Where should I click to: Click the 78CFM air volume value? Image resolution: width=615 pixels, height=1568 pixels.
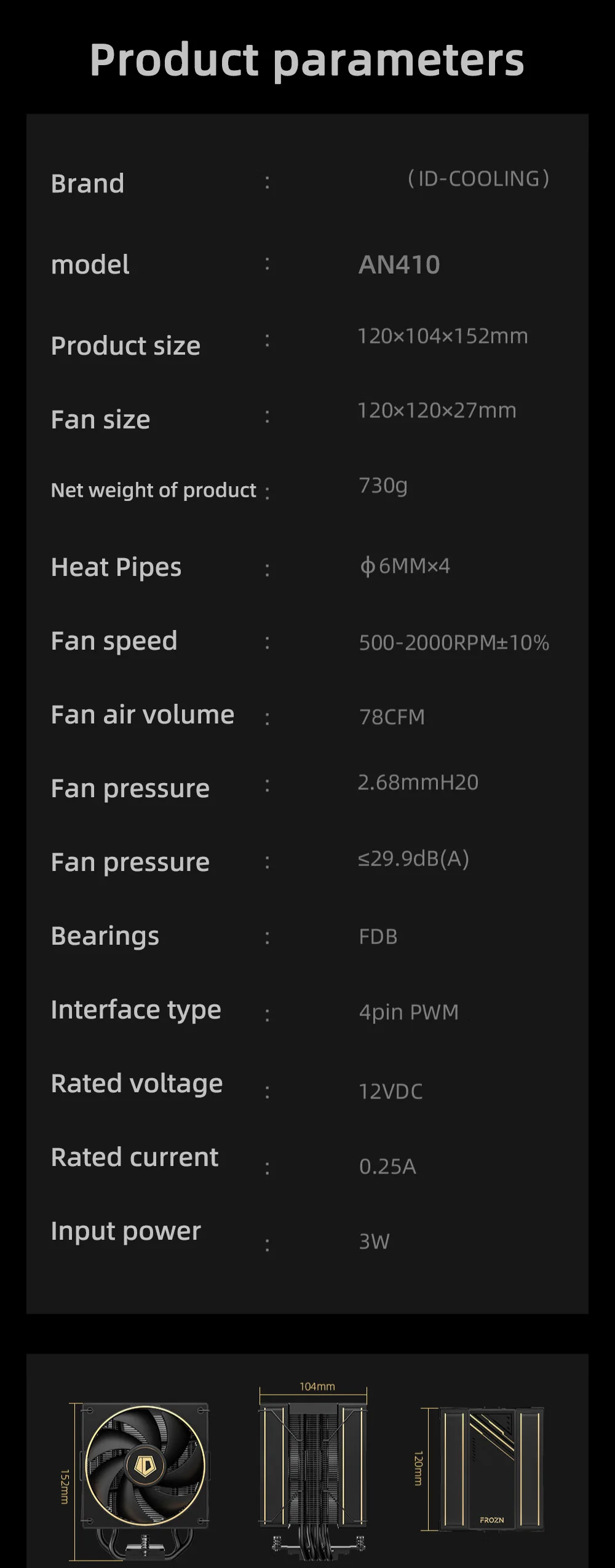[392, 717]
